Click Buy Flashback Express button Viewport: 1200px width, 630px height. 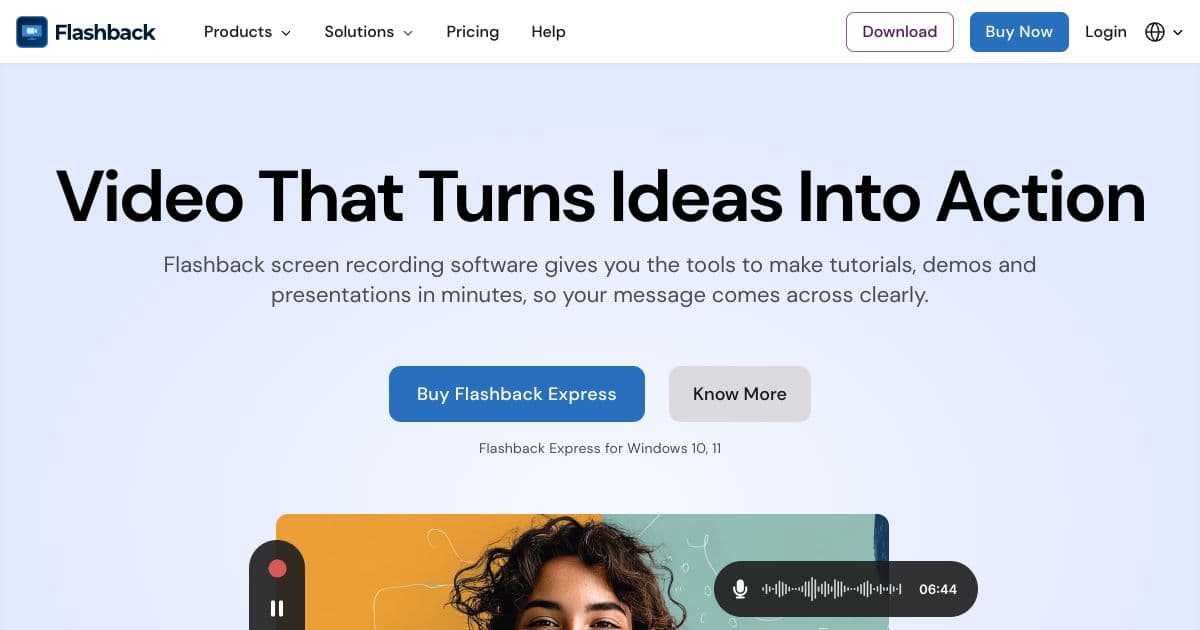pos(517,394)
